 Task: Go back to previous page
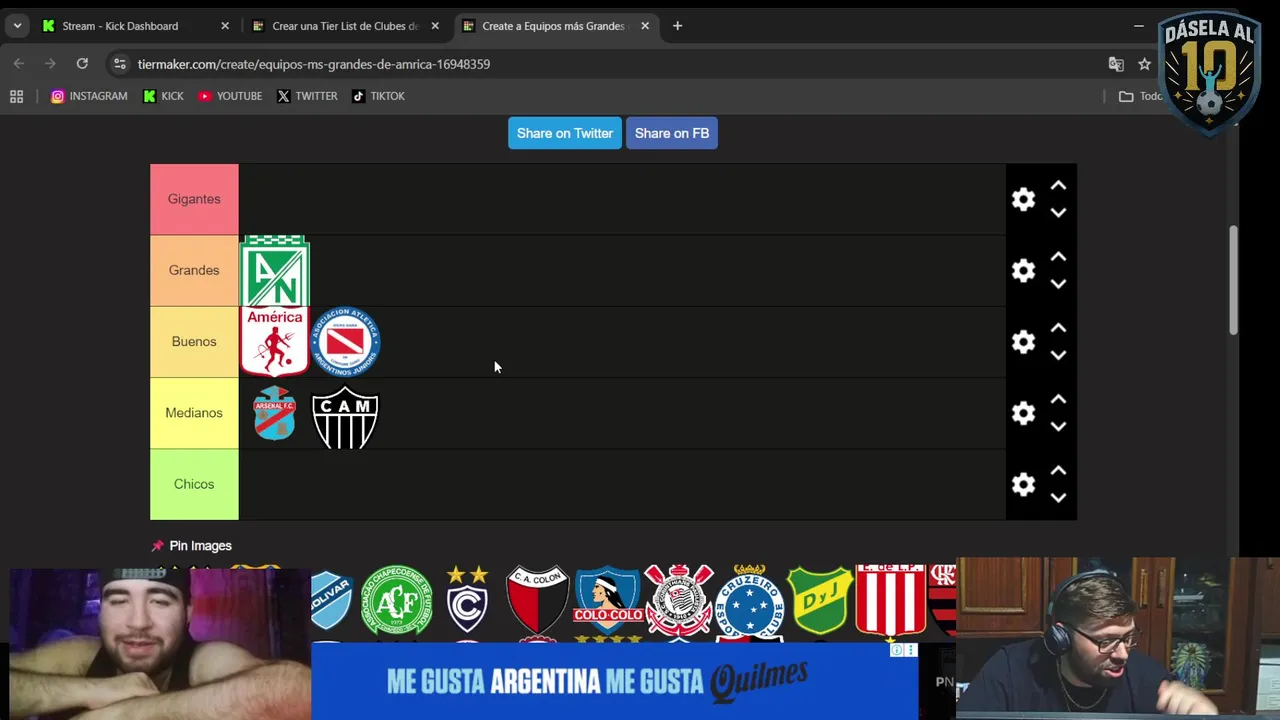pos(19,64)
